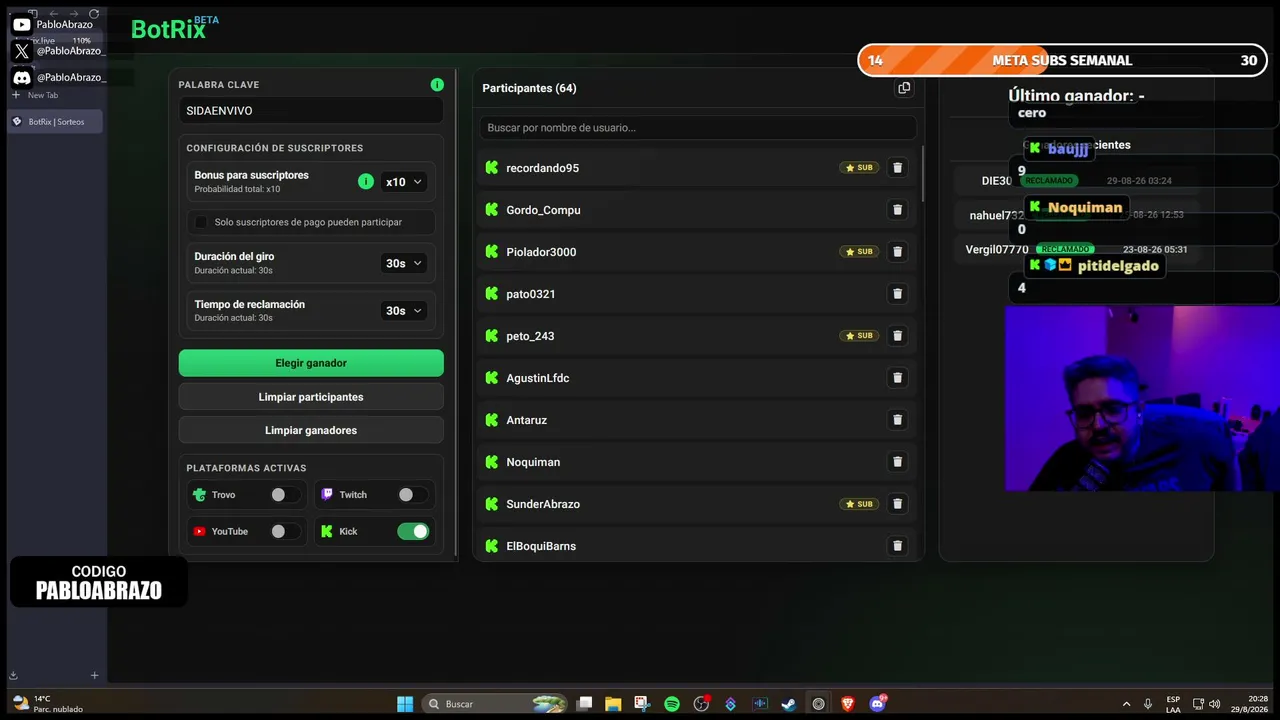
Task: Select participant name recordando95
Action: point(543,168)
